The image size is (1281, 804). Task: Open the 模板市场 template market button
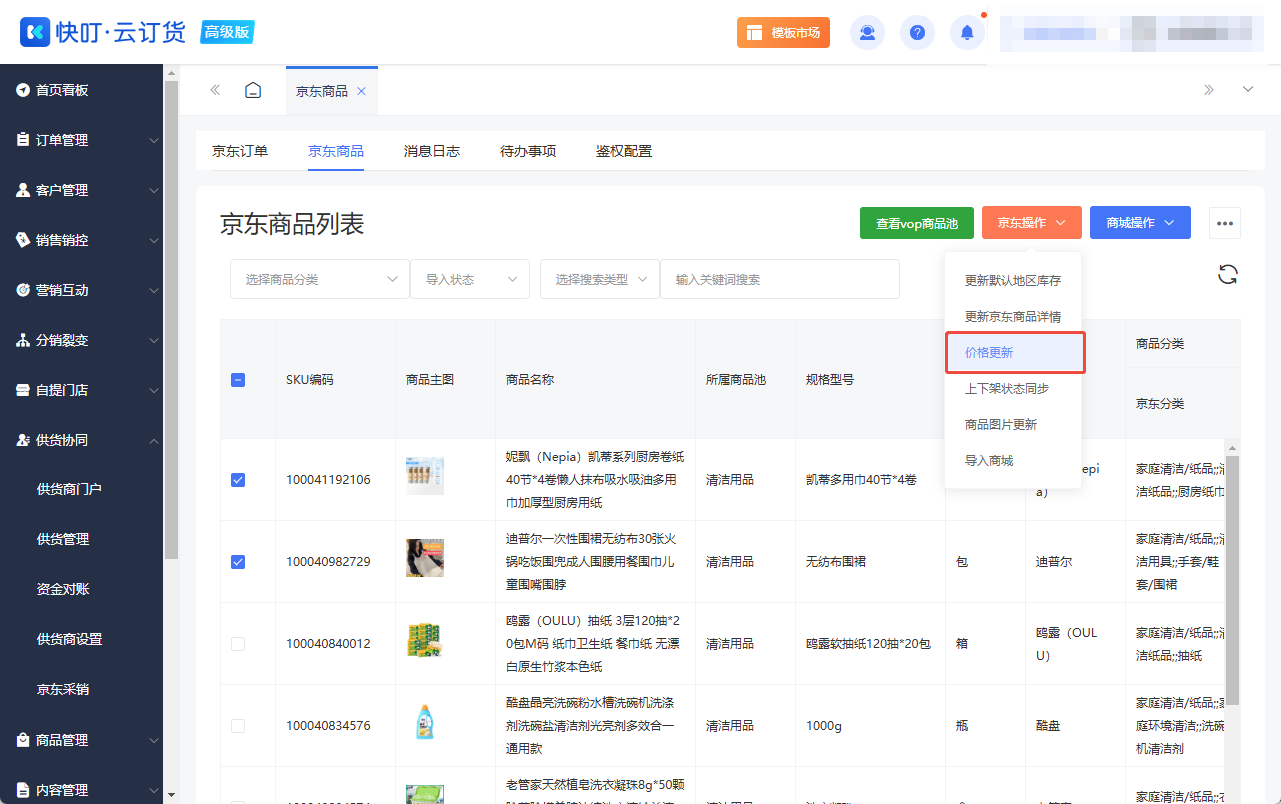(x=783, y=33)
